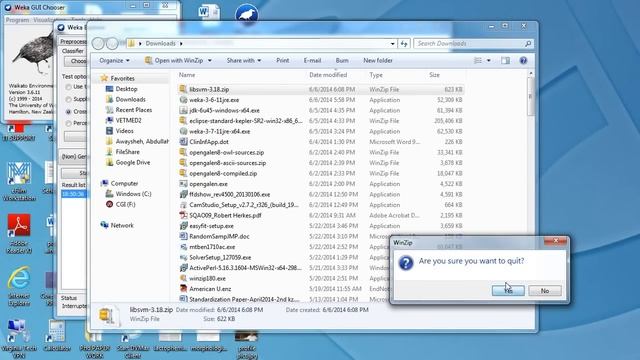Select Downloads in navigation pane

[x=130, y=99]
